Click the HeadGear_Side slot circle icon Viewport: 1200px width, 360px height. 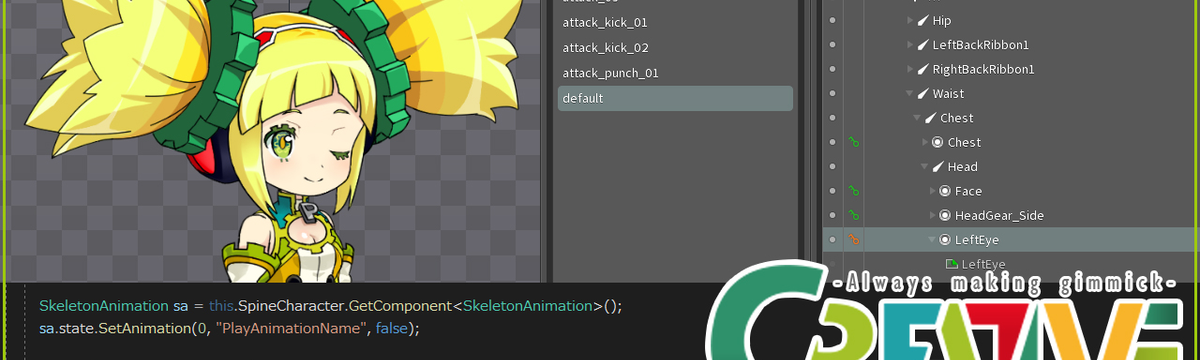tap(945, 215)
